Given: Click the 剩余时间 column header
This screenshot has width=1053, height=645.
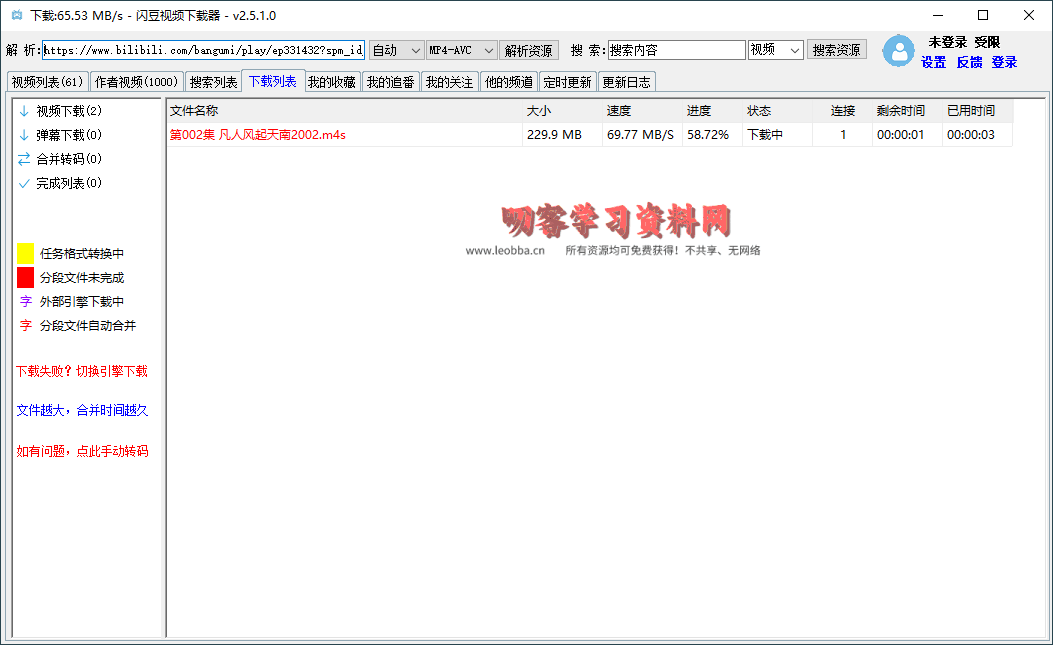Looking at the screenshot, I should (907, 111).
